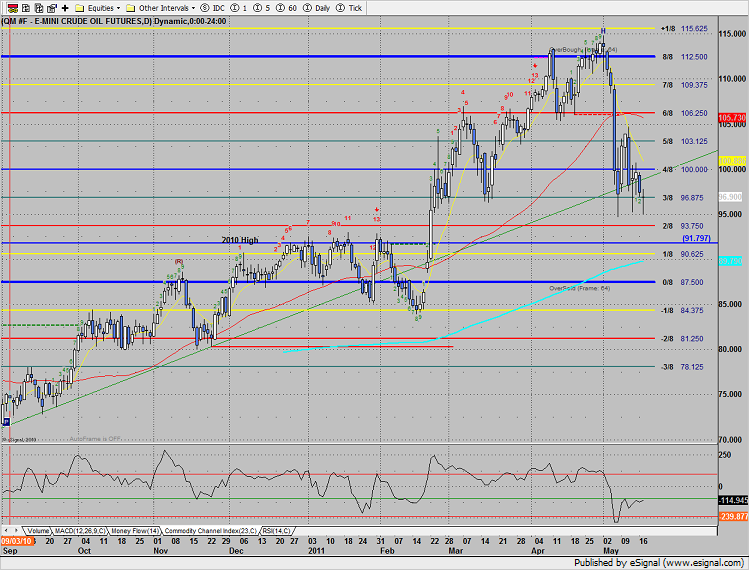The width and height of the screenshot is (749, 570).
Task: Click the 5/8 103.125 level label
Action: click(x=685, y=141)
